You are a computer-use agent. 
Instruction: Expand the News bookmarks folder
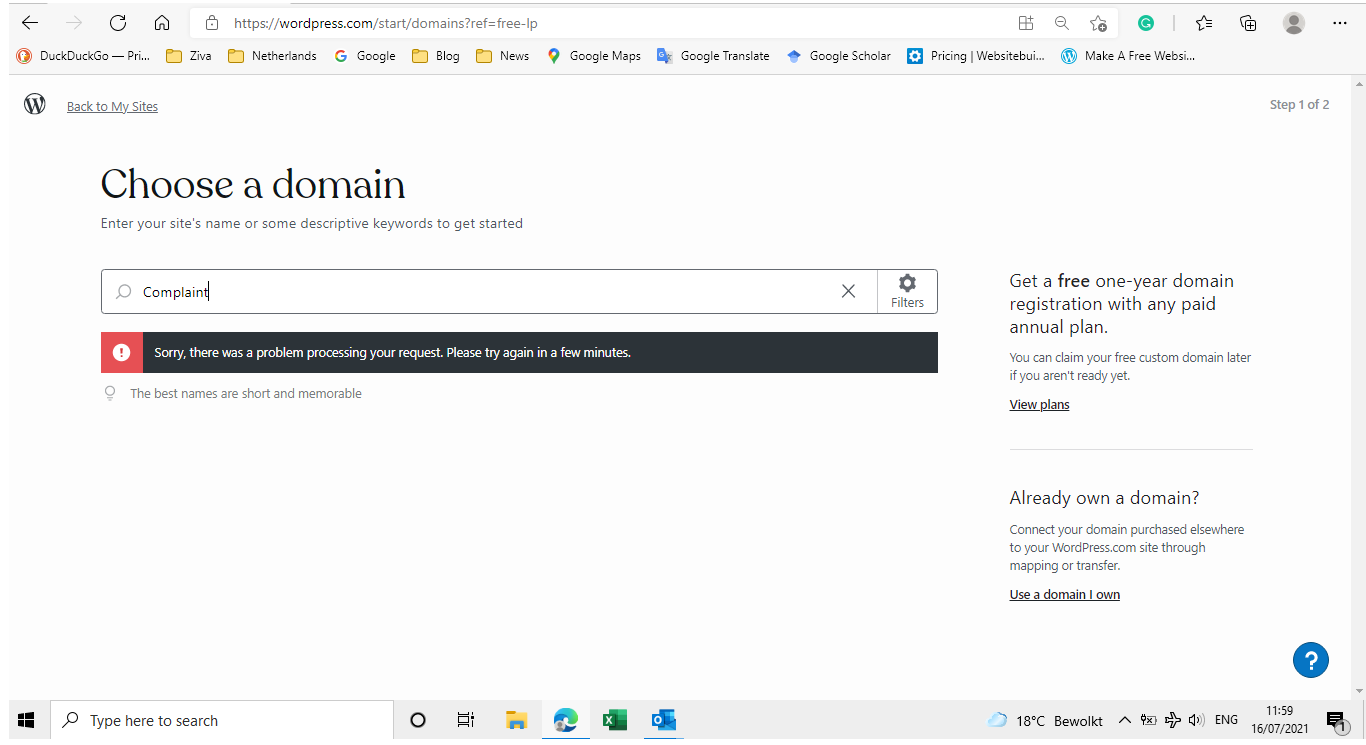pos(503,56)
